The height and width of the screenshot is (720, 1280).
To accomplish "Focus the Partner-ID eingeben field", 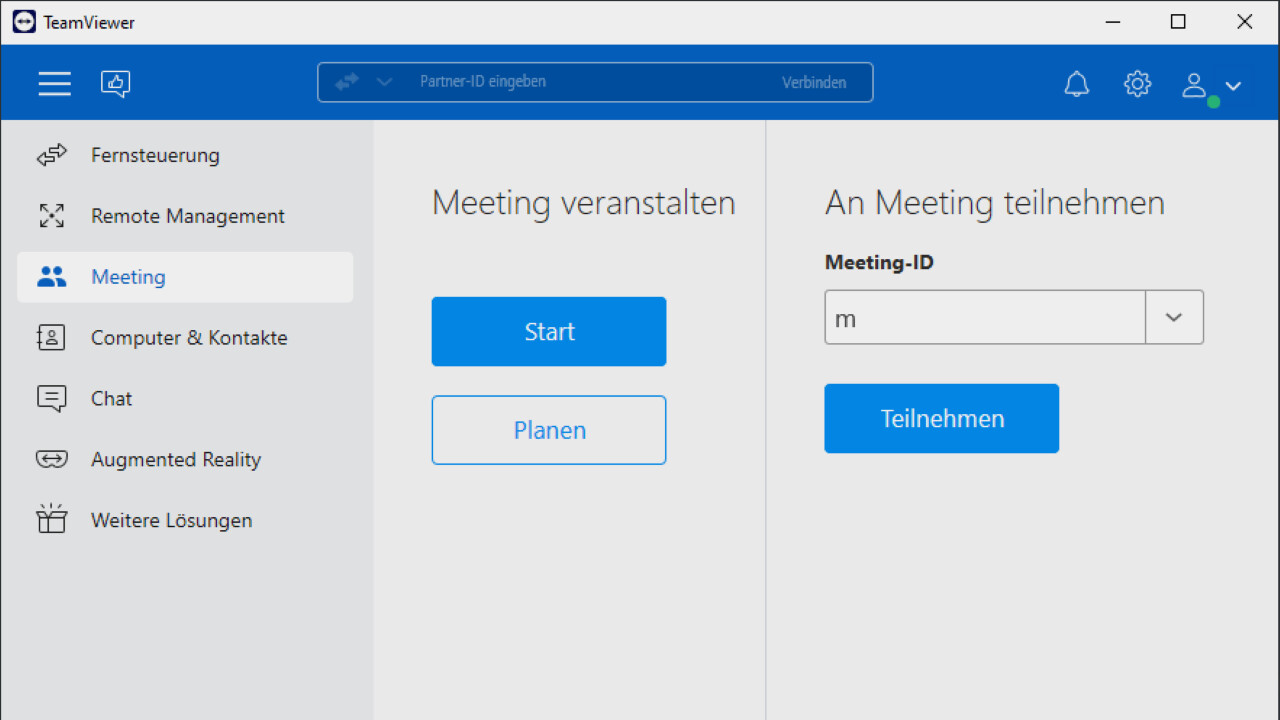I will 590,82.
